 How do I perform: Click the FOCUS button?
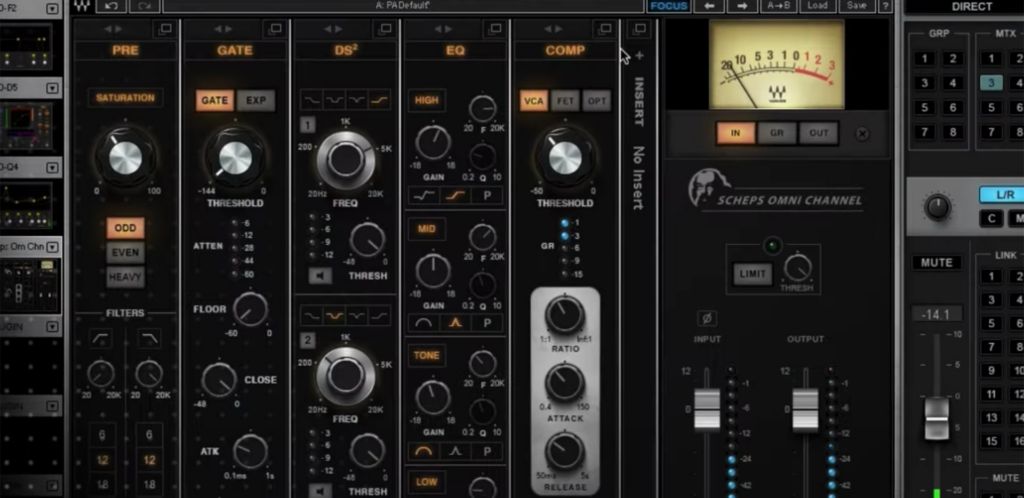(x=669, y=6)
